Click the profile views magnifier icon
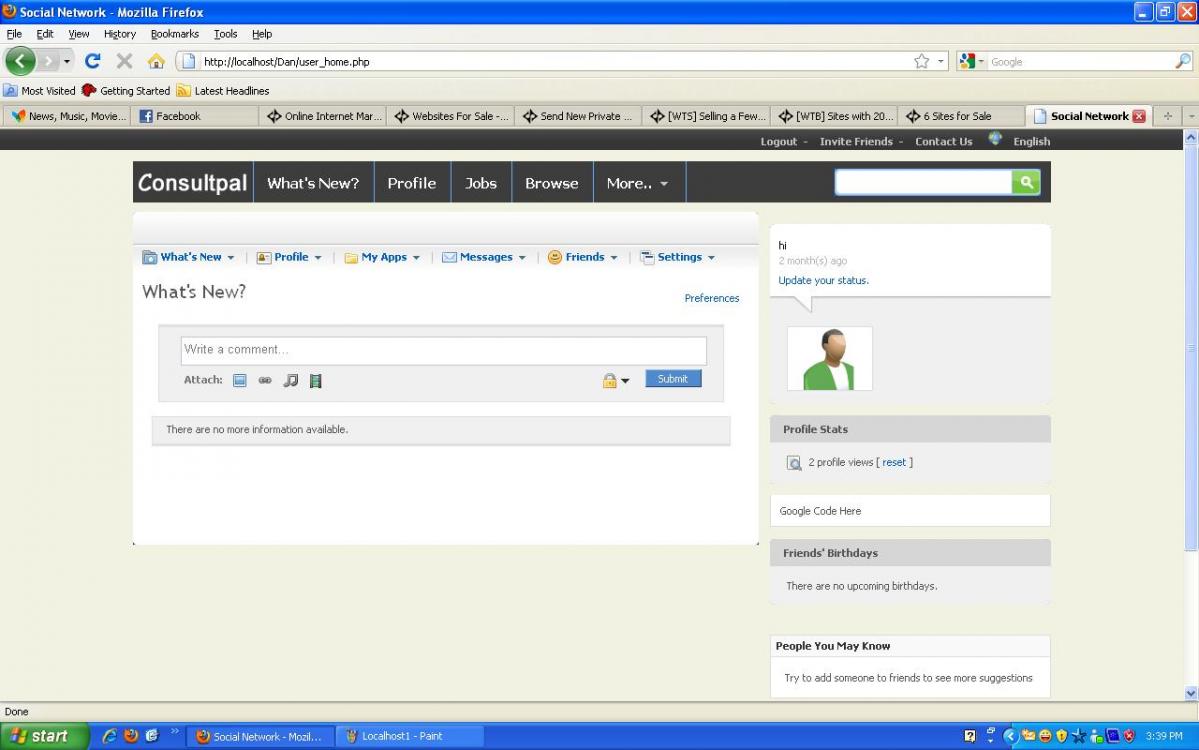 [794, 463]
